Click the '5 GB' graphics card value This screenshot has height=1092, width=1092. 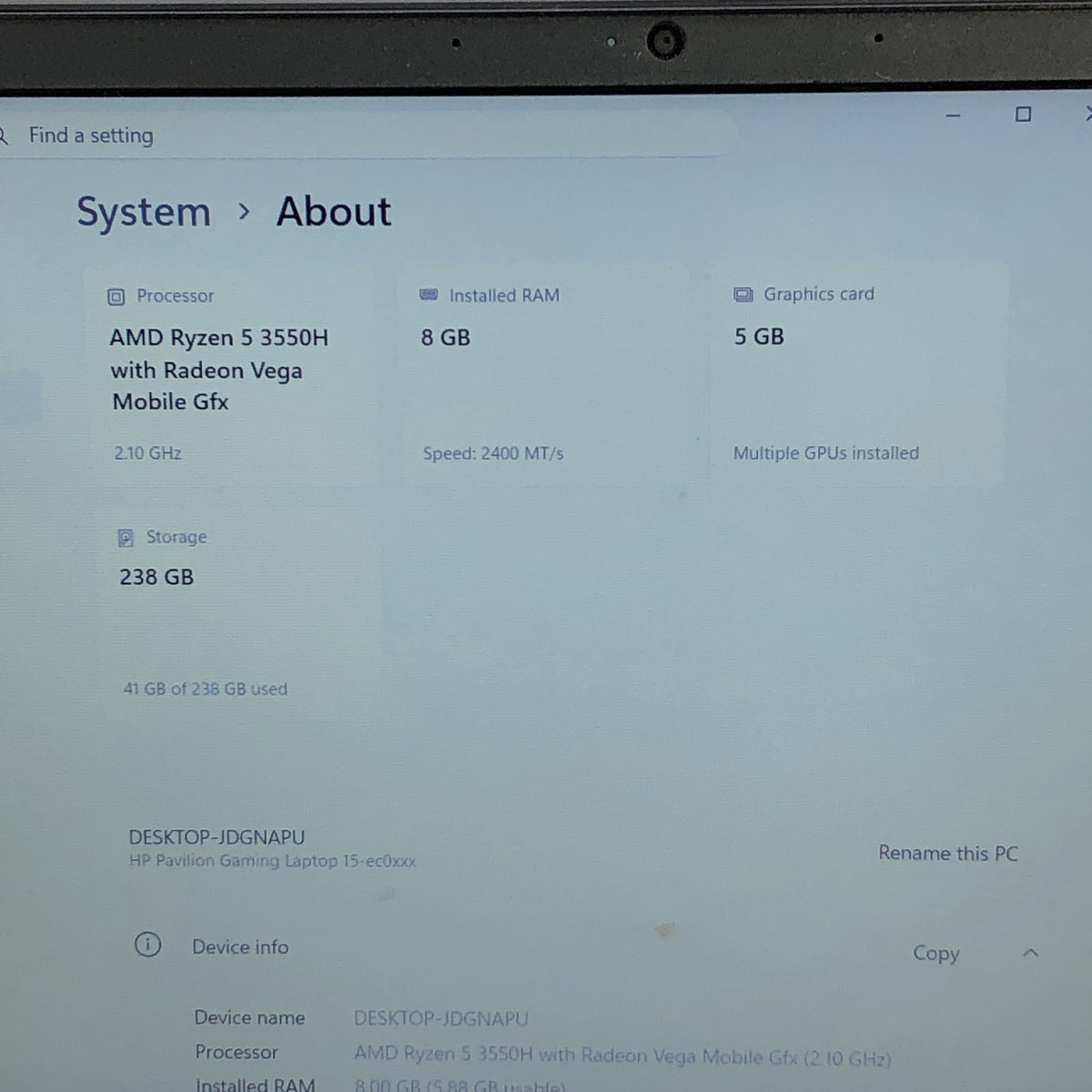click(x=759, y=337)
